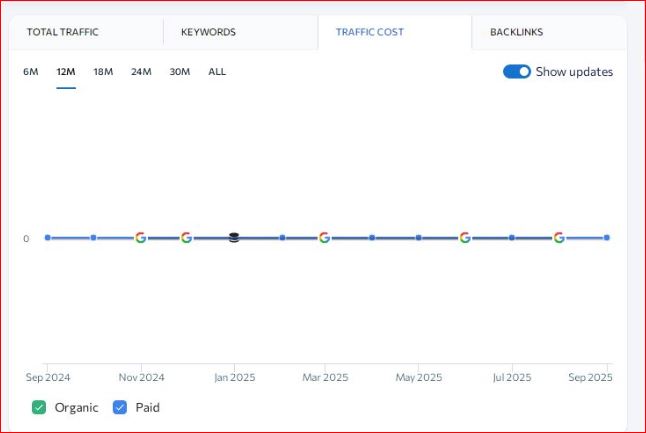This screenshot has height=433, width=646.
Task: Go to the Backlinks tab
Action: [x=516, y=32]
